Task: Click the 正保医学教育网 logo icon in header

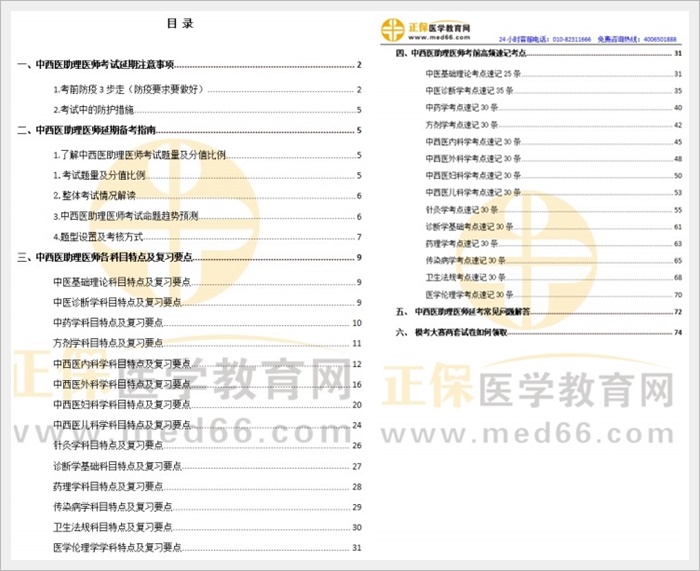Action: click(x=392, y=29)
